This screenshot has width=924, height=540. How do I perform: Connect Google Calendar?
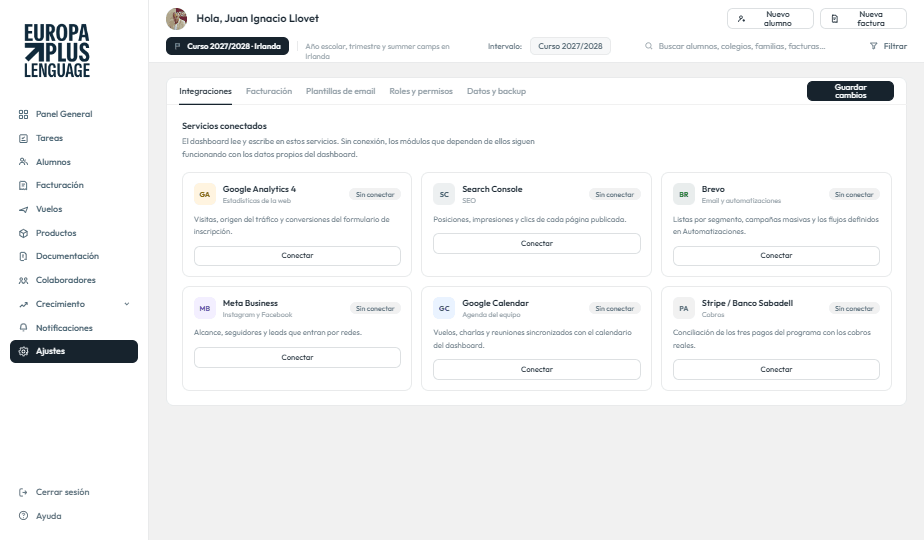pos(537,370)
